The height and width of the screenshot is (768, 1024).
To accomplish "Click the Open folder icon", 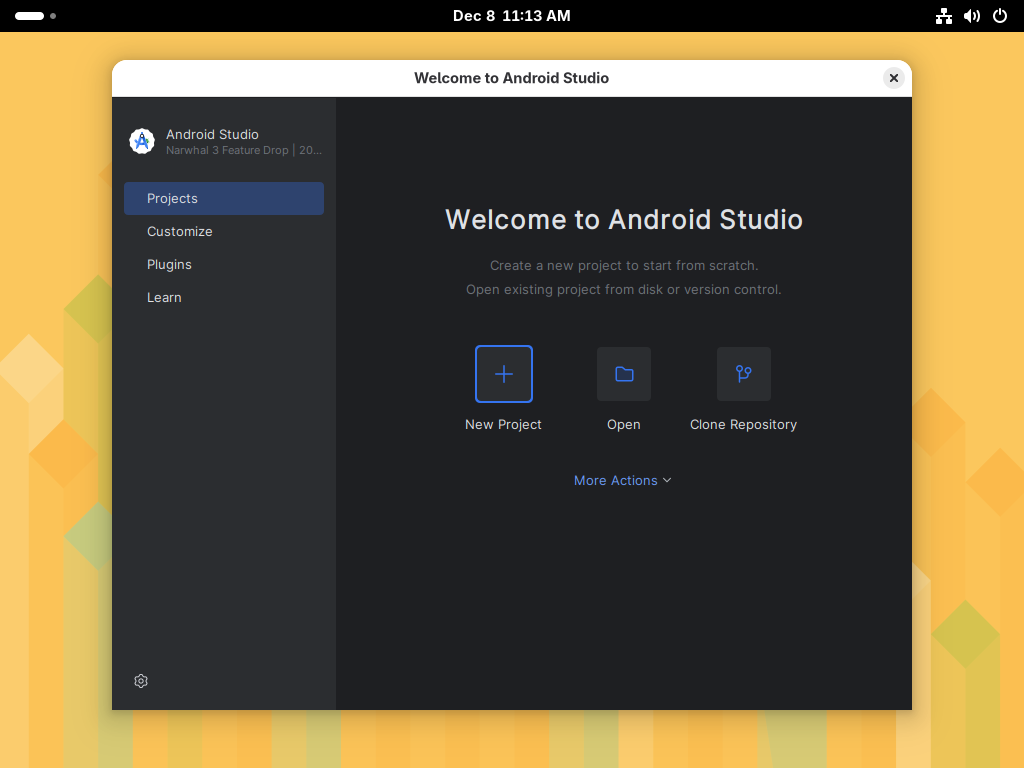I will tap(624, 374).
